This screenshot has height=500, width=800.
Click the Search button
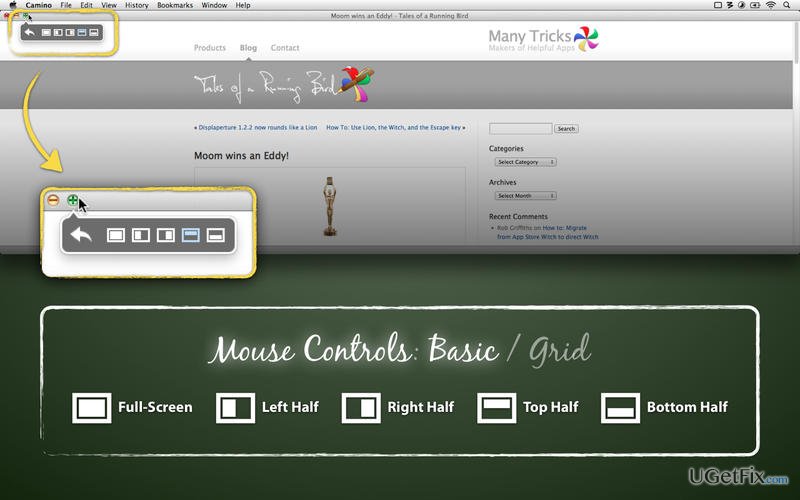(566, 129)
